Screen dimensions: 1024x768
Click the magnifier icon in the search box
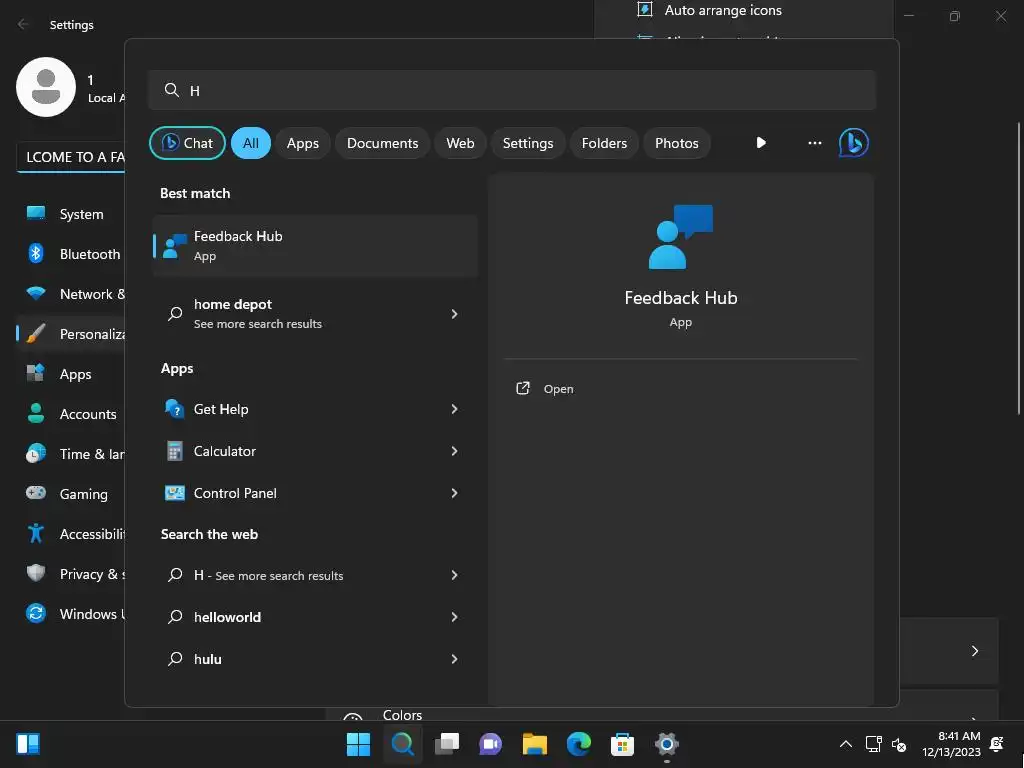pos(172,90)
